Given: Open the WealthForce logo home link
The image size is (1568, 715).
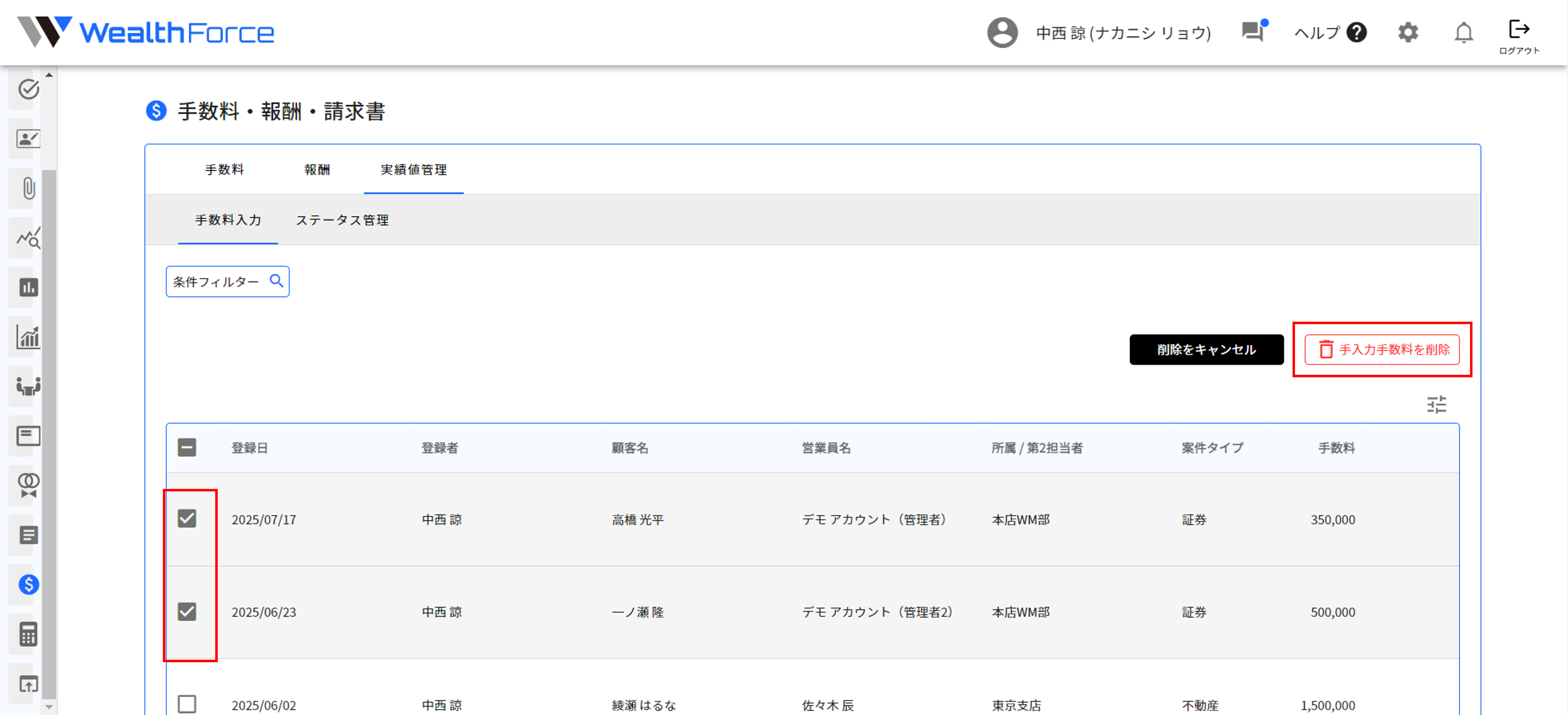Looking at the screenshot, I should pyautogui.click(x=145, y=32).
